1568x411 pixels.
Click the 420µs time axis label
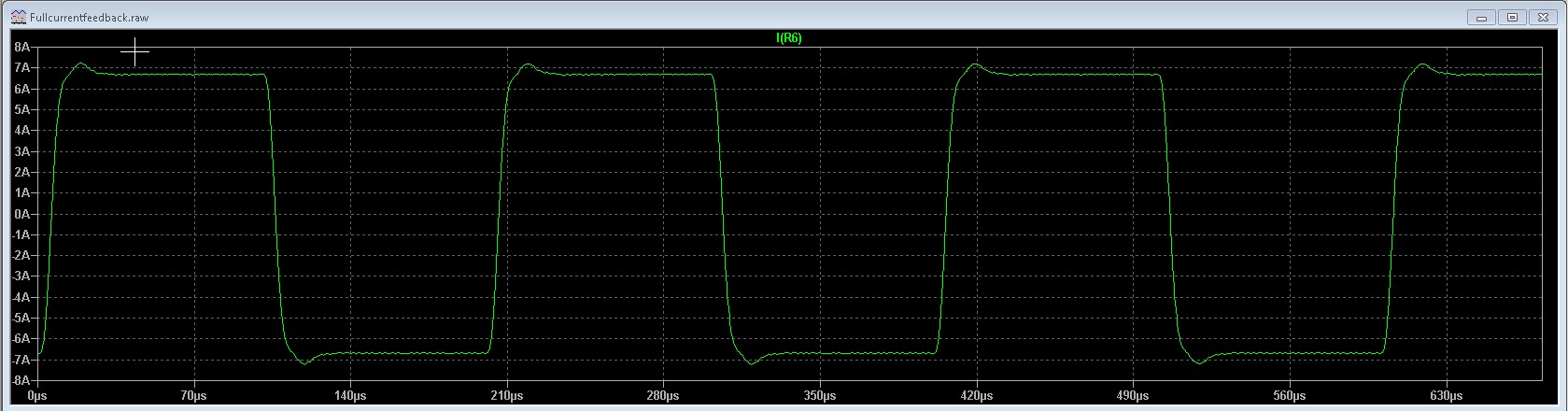click(977, 396)
